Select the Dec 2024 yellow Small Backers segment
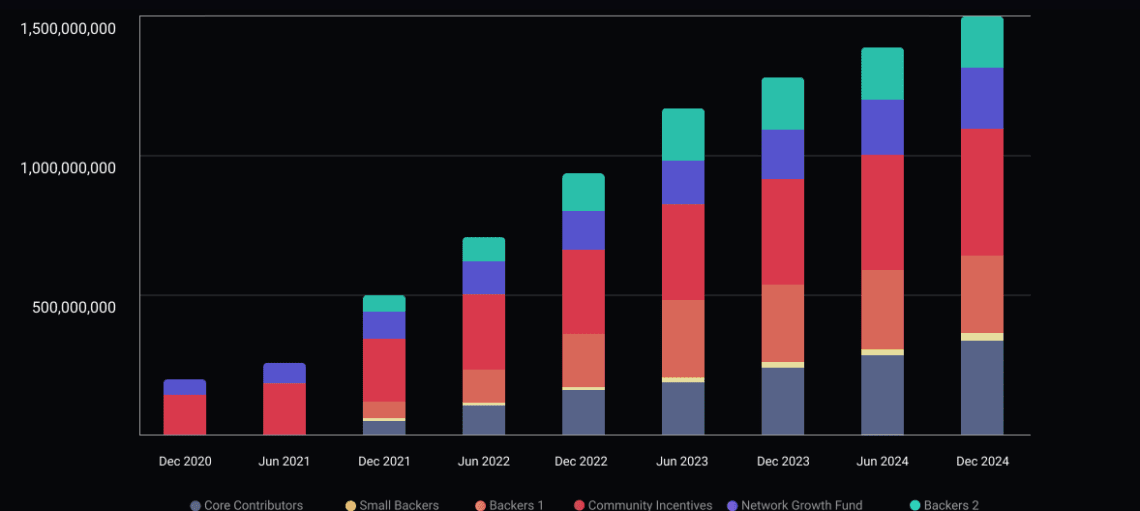Viewport: 1140px width, 511px height. click(982, 337)
